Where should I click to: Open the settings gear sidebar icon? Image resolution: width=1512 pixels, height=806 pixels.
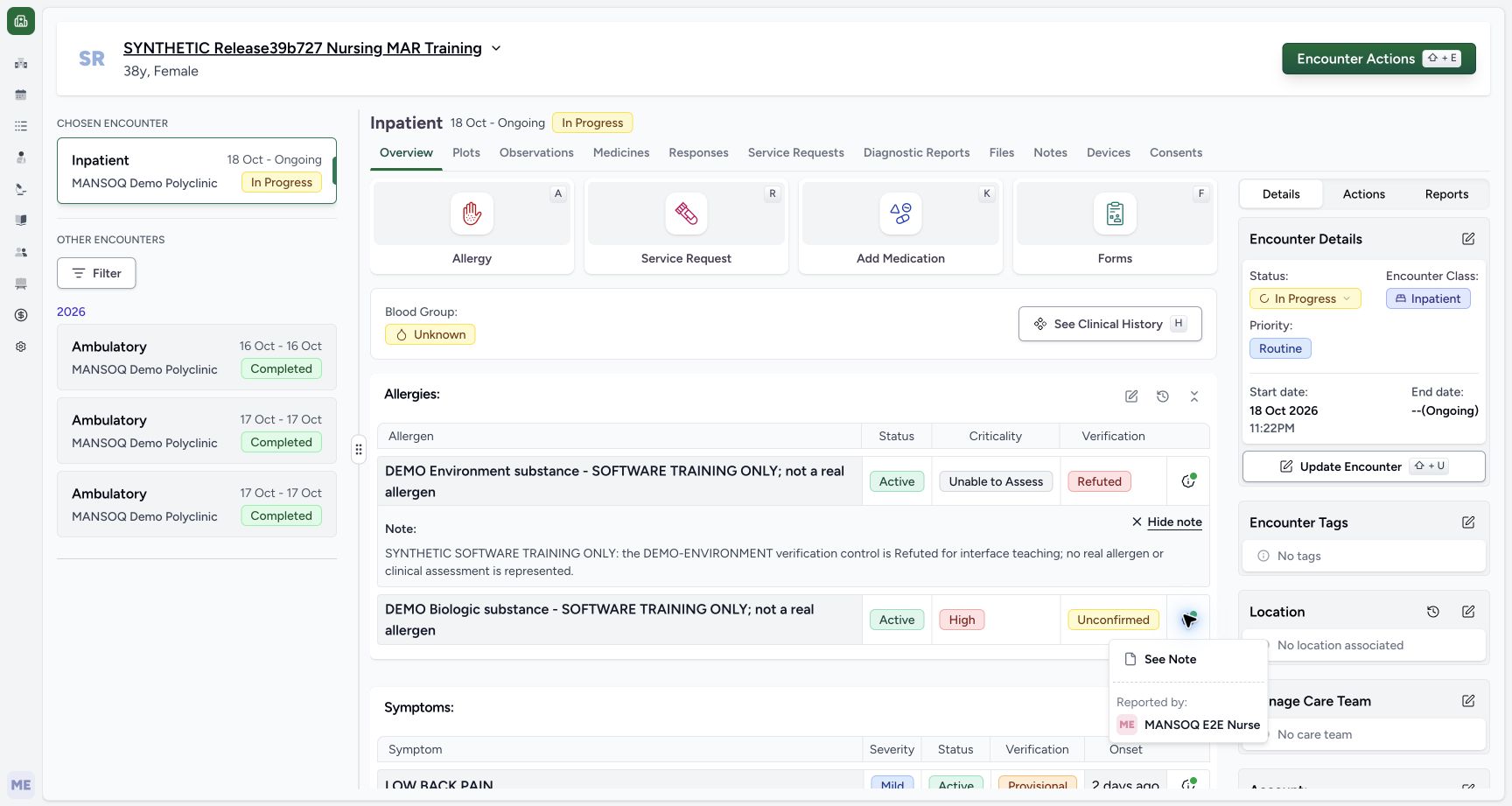[x=21, y=347]
